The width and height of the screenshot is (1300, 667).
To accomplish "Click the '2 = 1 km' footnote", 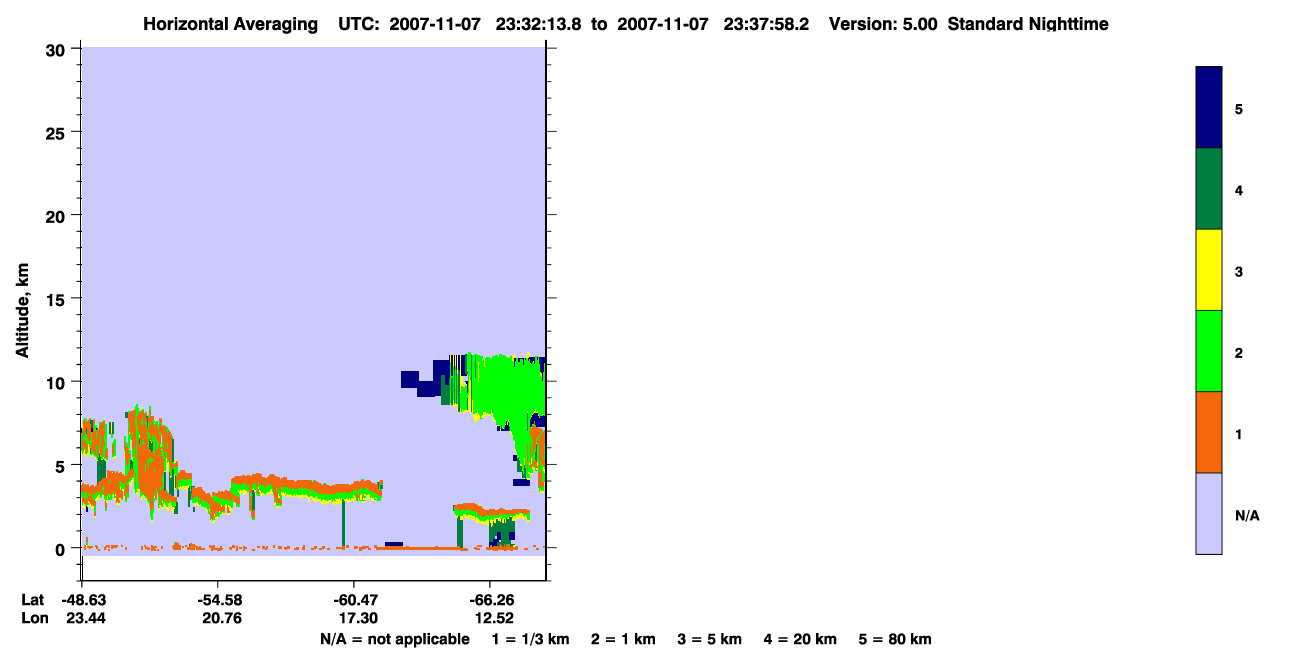I will pos(622,639).
